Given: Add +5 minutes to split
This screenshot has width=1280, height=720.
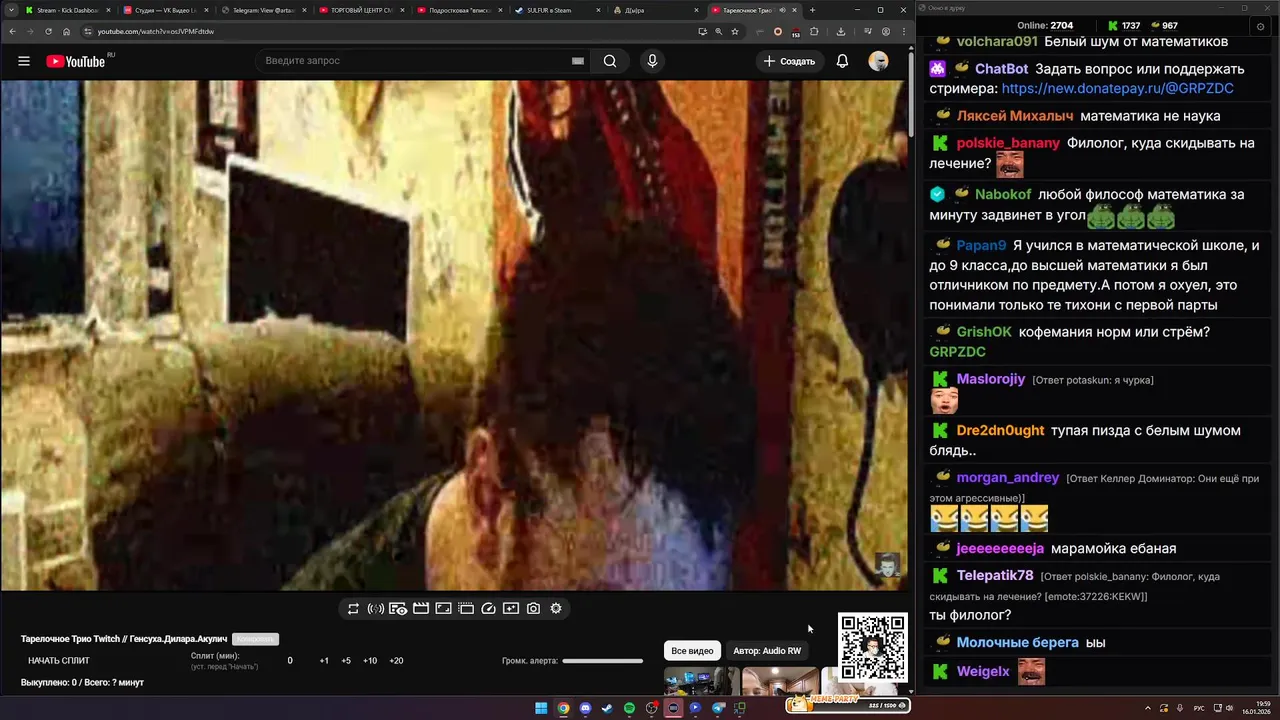Looking at the screenshot, I should (x=346, y=661).
